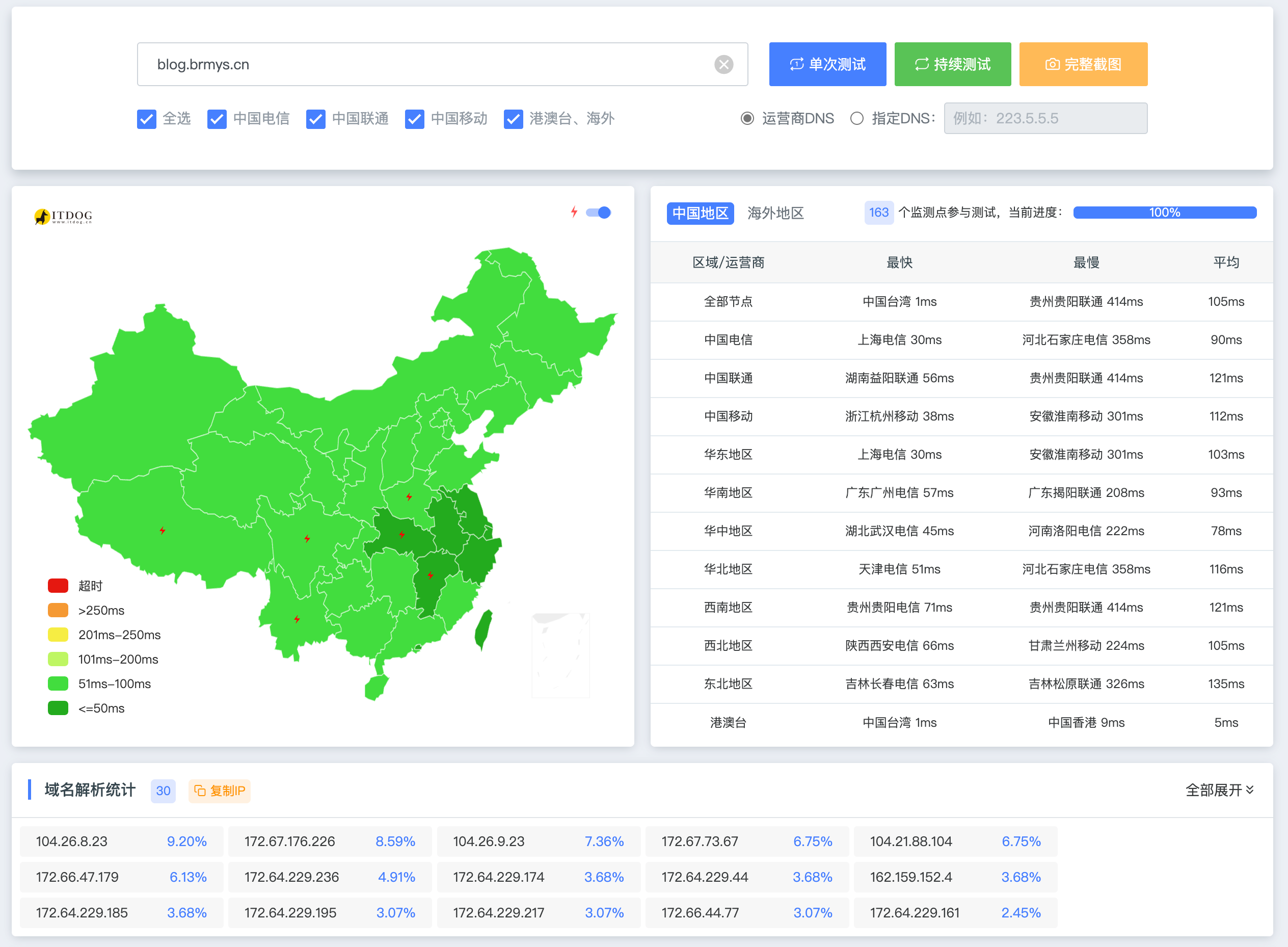
Task: Focus the 指定DNS address field
Action: [x=1045, y=118]
